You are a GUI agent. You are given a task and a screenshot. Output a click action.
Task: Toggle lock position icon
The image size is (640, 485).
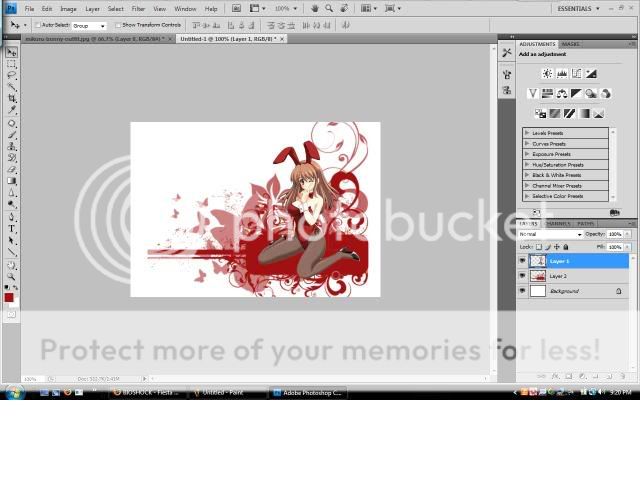[557, 247]
